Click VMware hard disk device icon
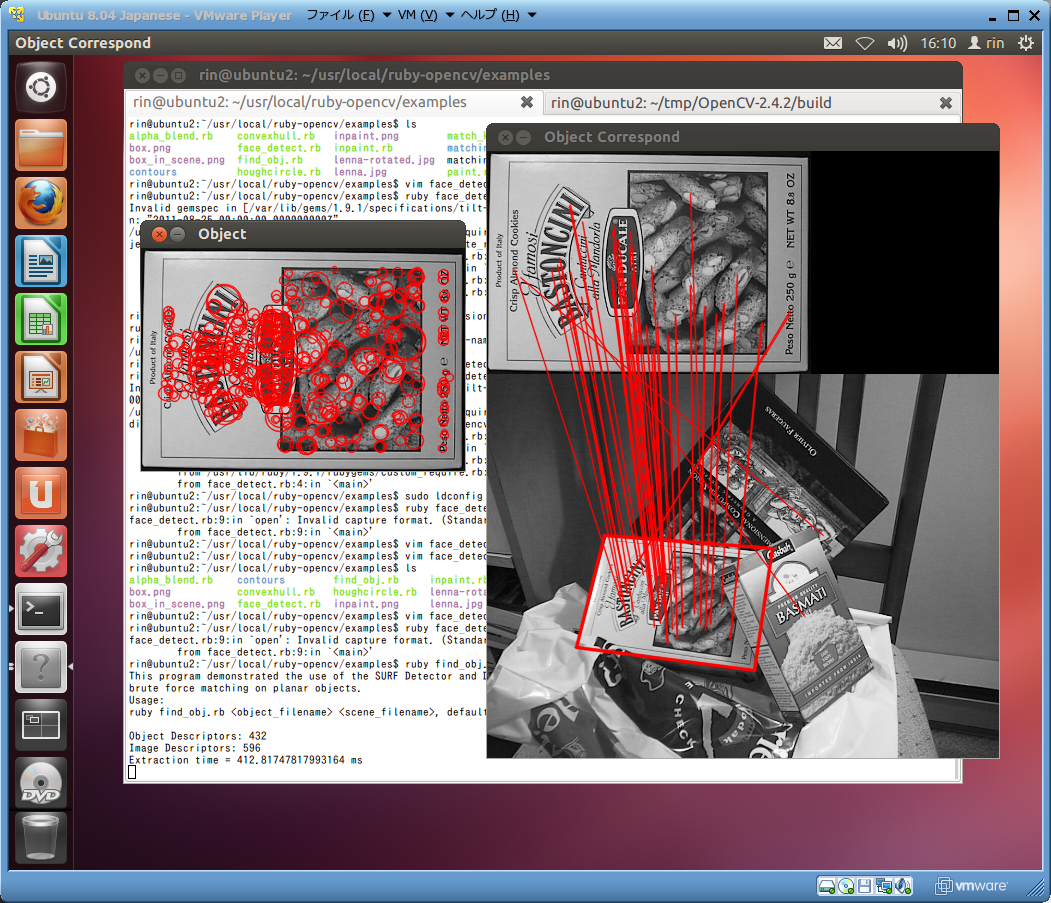This screenshot has width=1051, height=903. point(827,886)
